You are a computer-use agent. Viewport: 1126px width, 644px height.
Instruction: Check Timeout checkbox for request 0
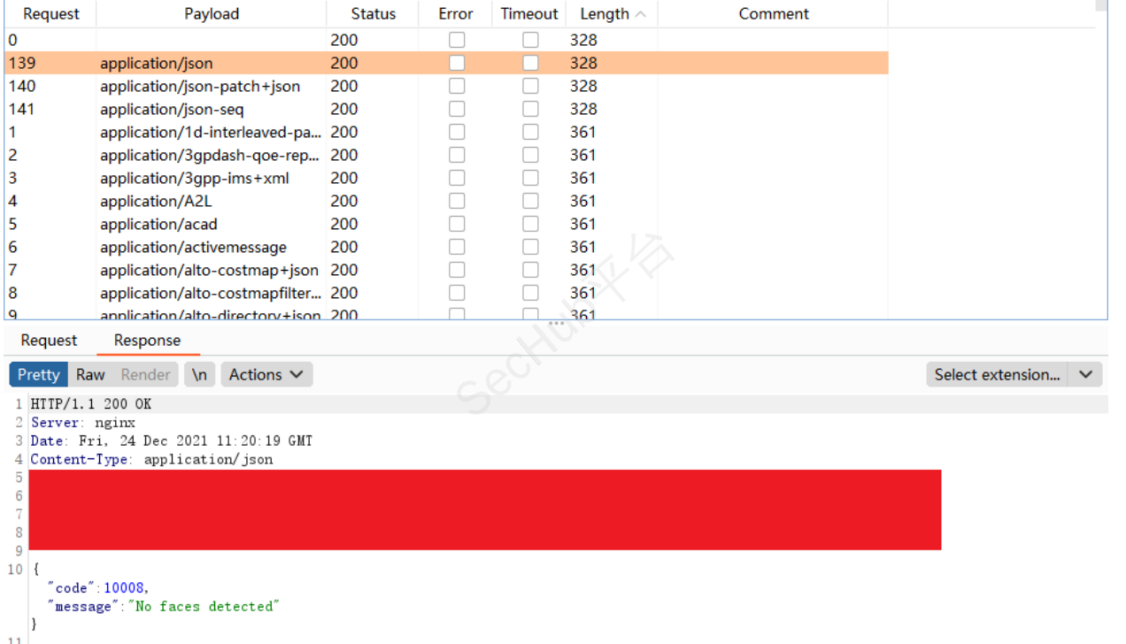coord(530,40)
